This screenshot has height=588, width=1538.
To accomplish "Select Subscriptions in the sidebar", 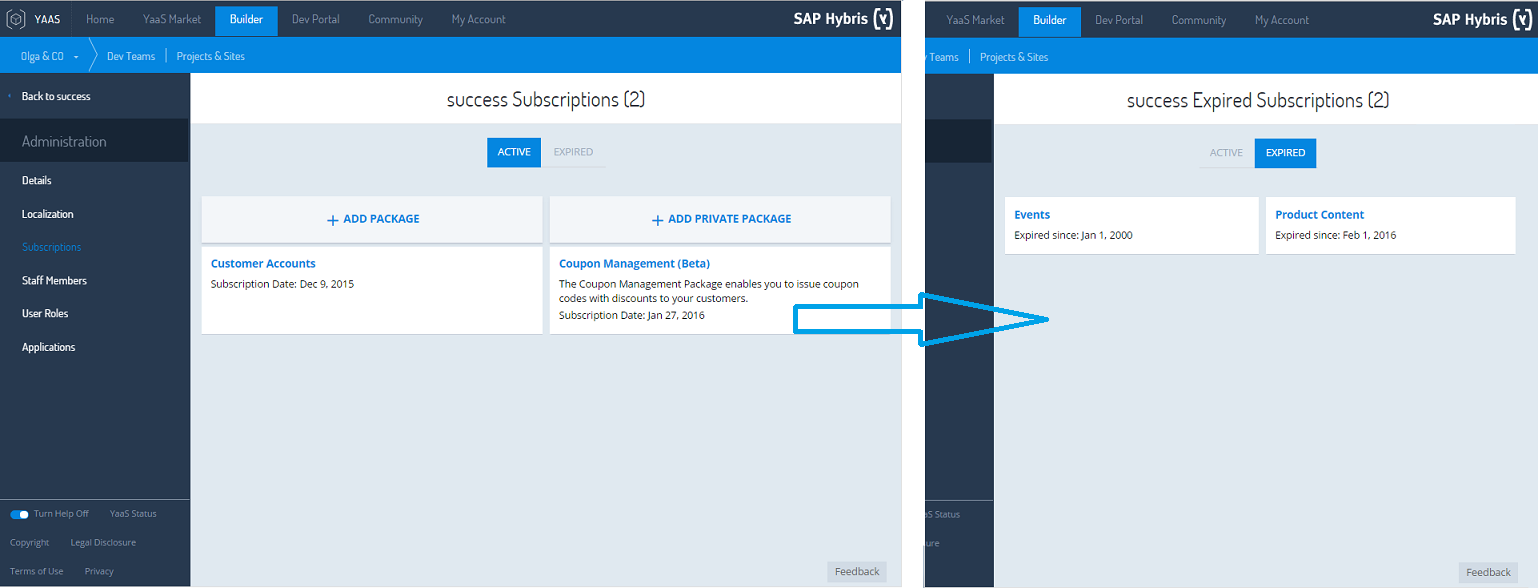I will (x=52, y=247).
